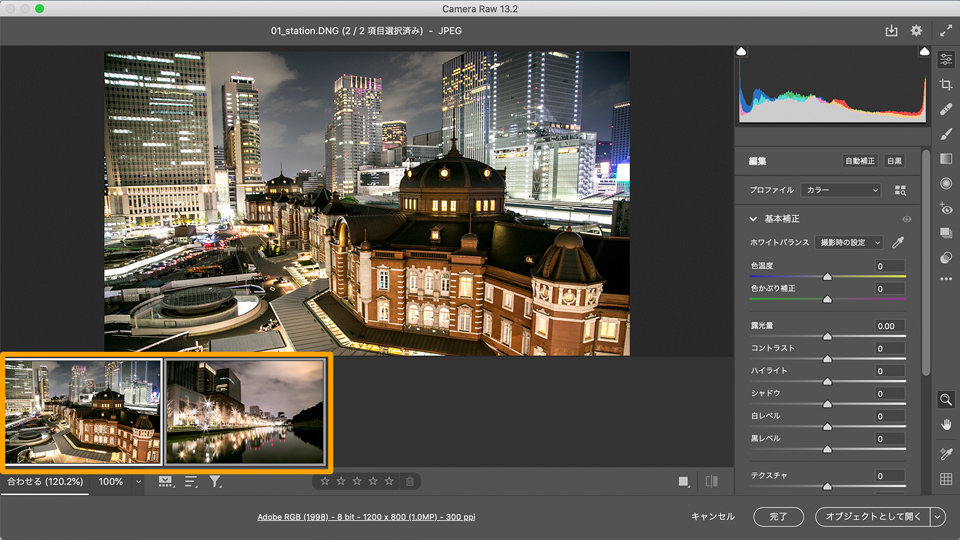Select the Zoom magnifier tool
The width and height of the screenshot is (960, 540).
(x=946, y=400)
